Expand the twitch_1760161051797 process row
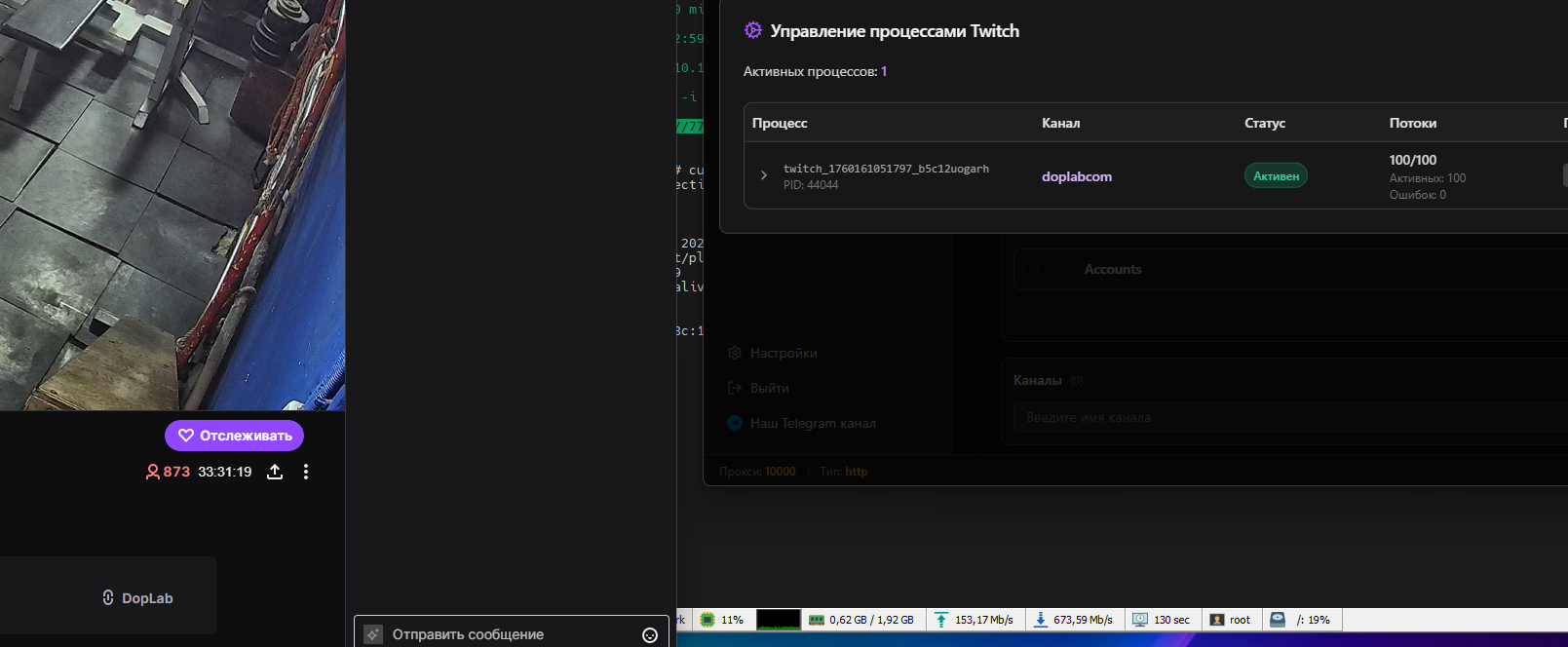The height and width of the screenshot is (647, 1568). point(763,175)
